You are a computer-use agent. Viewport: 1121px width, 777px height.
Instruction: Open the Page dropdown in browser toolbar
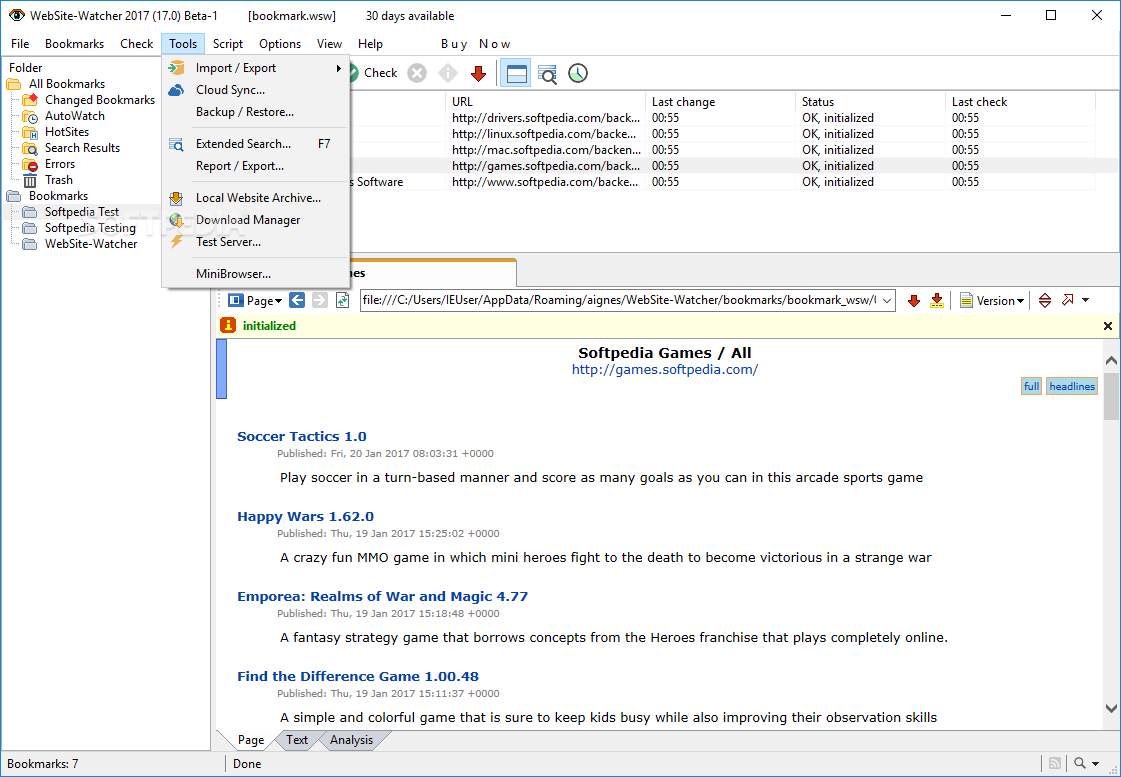pyautogui.click(x=255, y=301)
